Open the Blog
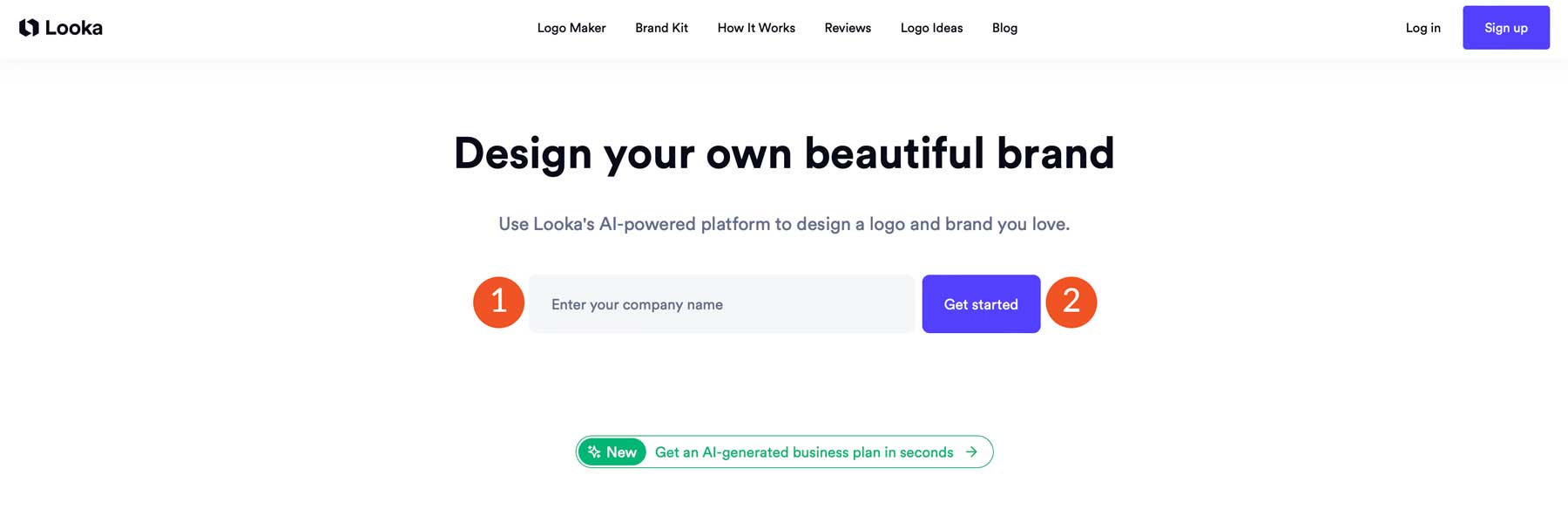 pos(1004,27)
